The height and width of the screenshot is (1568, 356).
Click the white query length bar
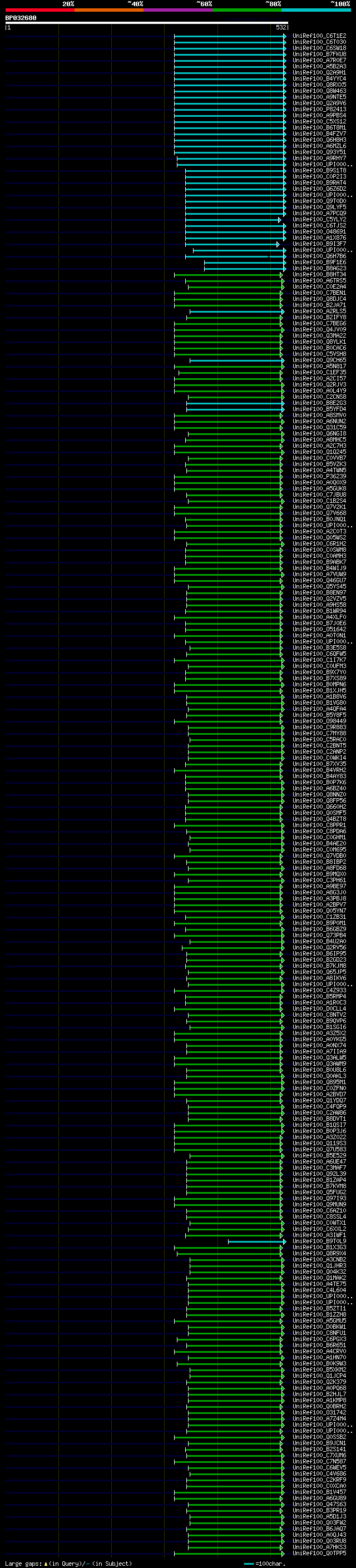coord(147,22)
